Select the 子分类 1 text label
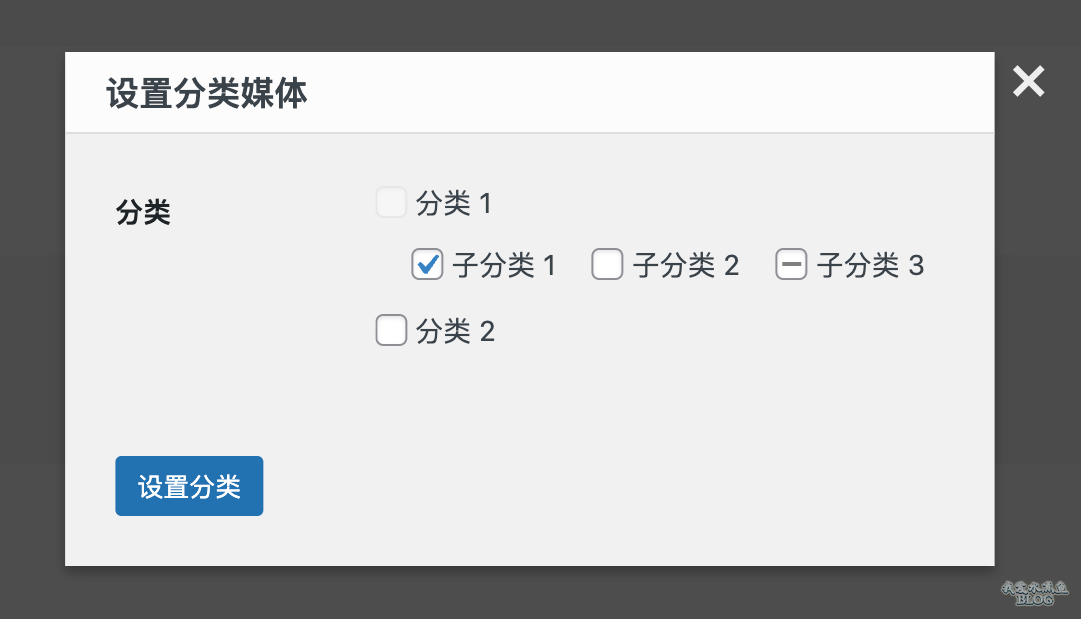 tap(504, 265)
